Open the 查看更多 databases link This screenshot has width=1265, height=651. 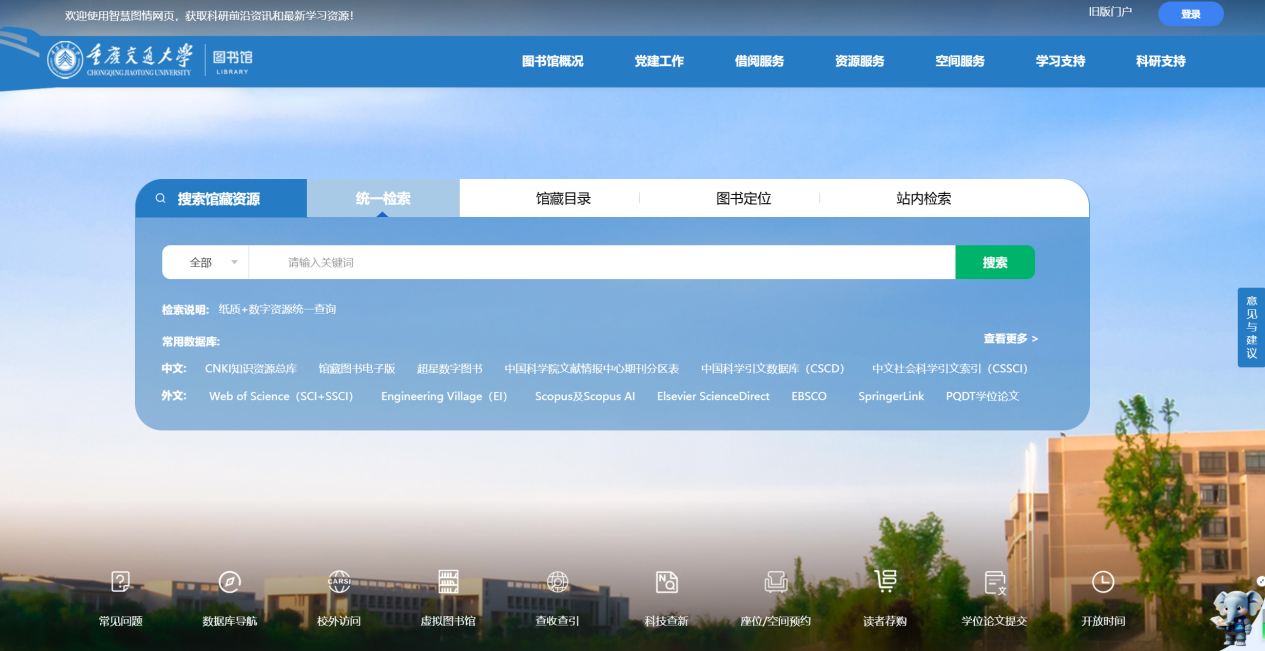point(1010,339)
